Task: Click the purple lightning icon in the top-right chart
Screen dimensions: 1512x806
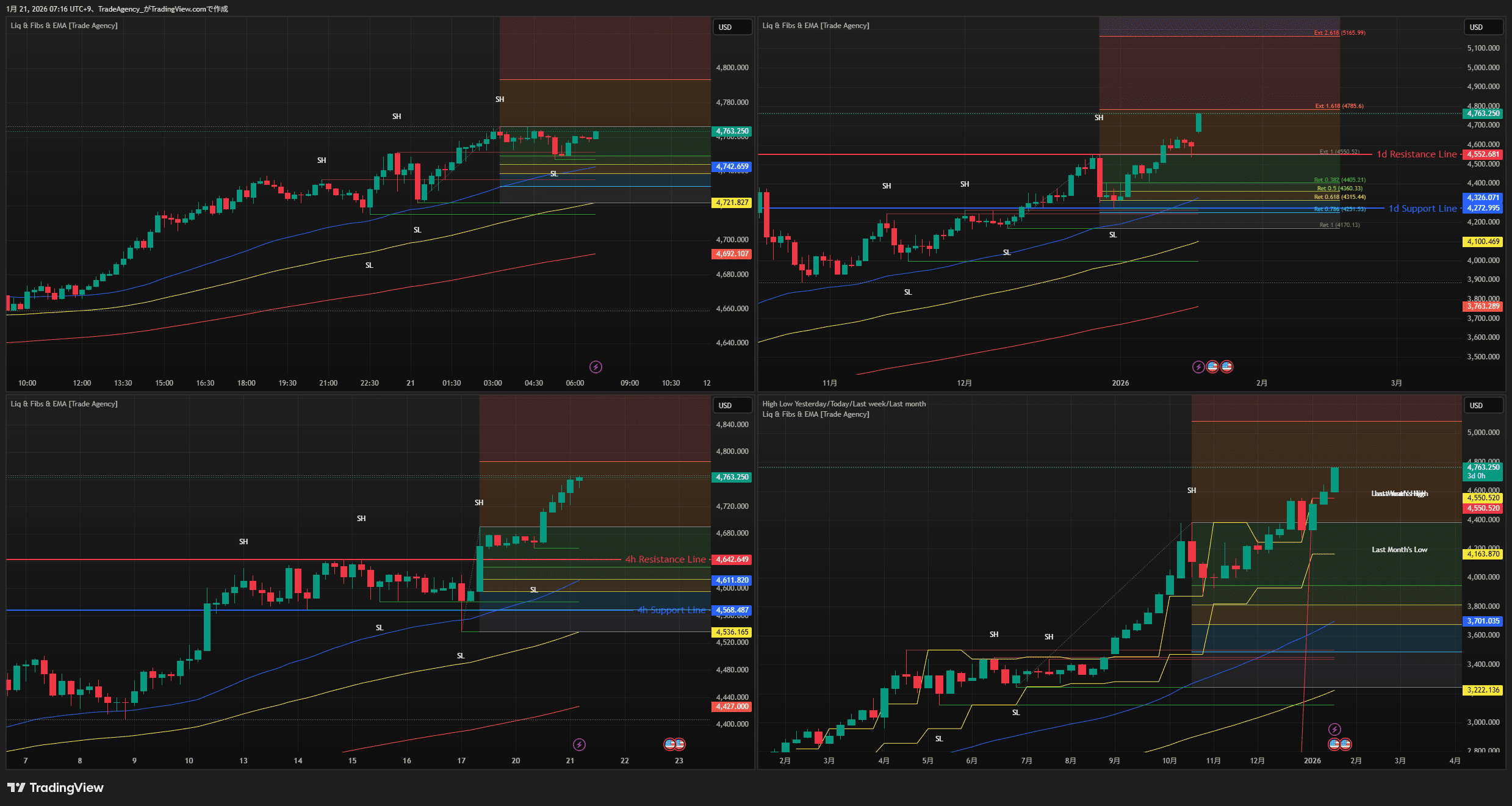Action: 1198,367
